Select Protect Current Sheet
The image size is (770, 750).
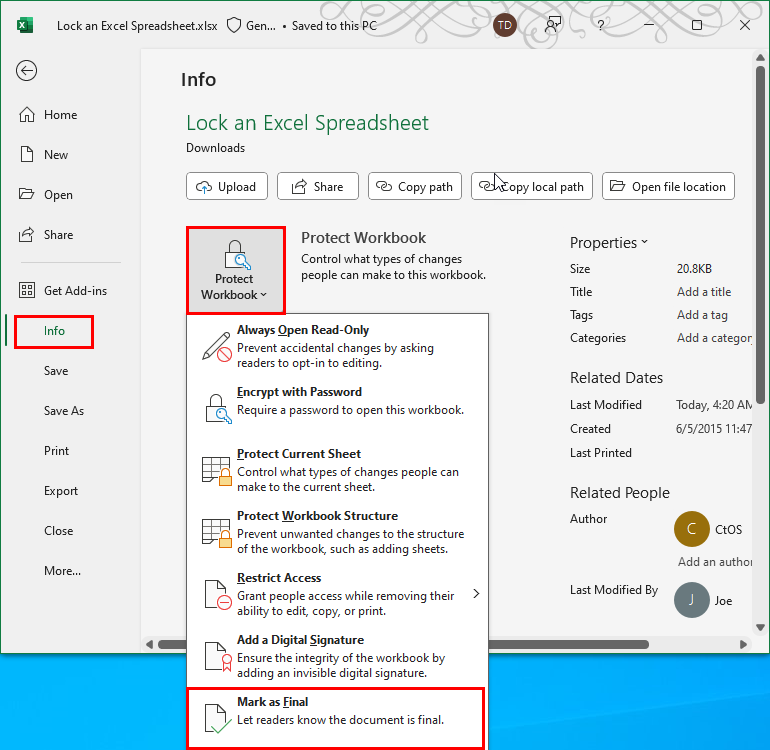click(x=337, y=470)
